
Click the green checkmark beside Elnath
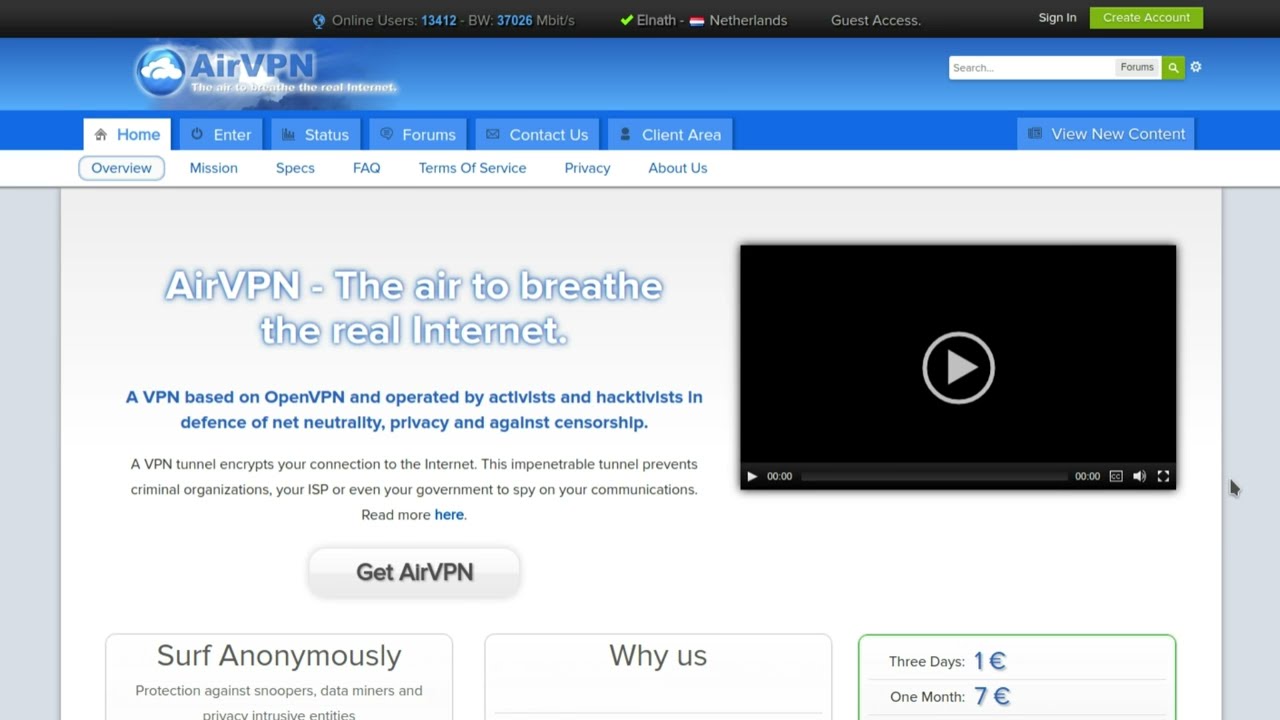tap(626, 20)
